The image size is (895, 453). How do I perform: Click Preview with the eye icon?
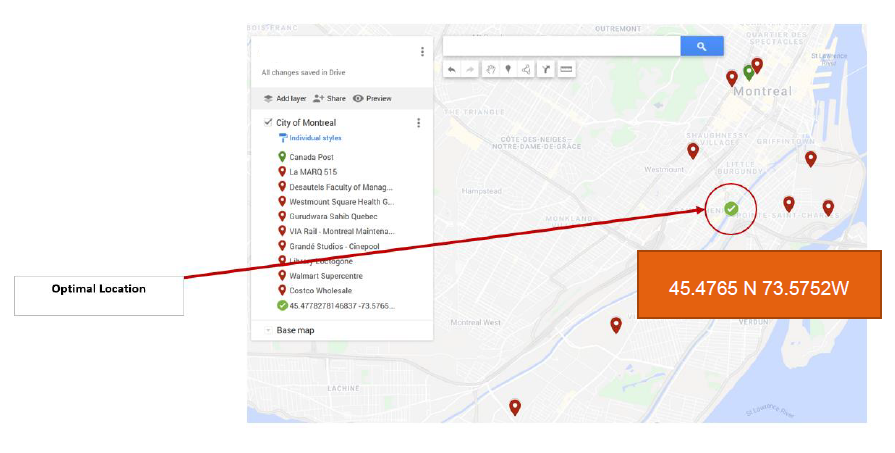372,99
